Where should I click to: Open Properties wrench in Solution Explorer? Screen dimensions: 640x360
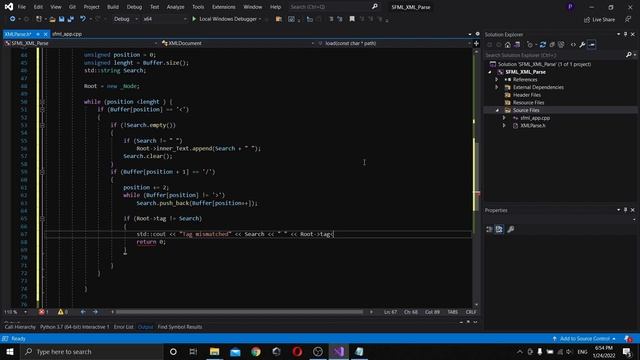[582, 45]
